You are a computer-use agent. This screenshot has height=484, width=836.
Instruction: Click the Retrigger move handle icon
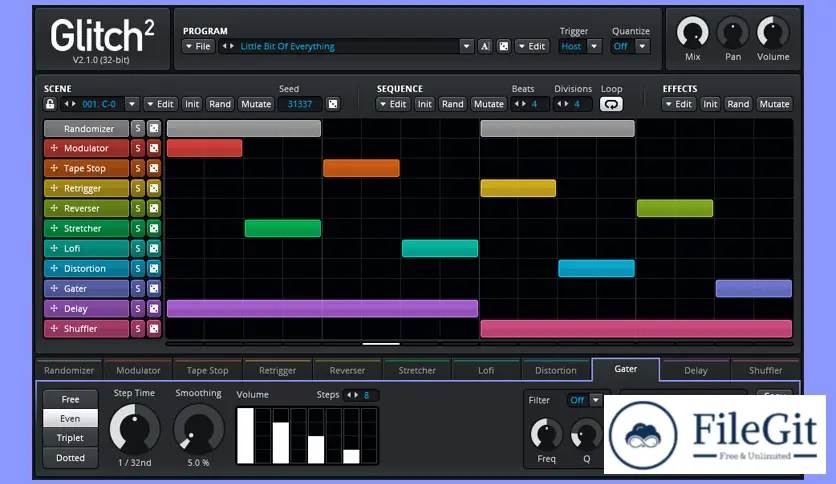(x=54, y=188)
